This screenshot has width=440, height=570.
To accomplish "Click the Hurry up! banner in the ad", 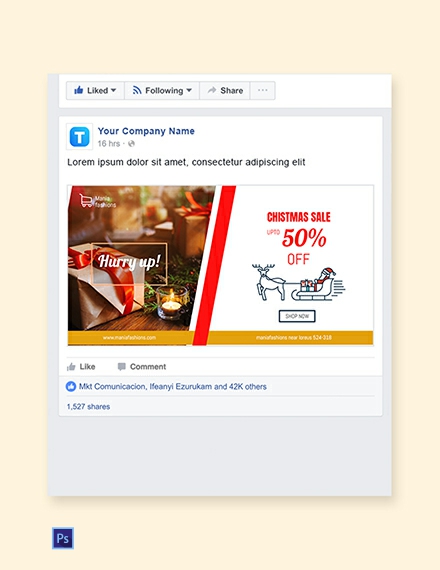I will (129, 264).
